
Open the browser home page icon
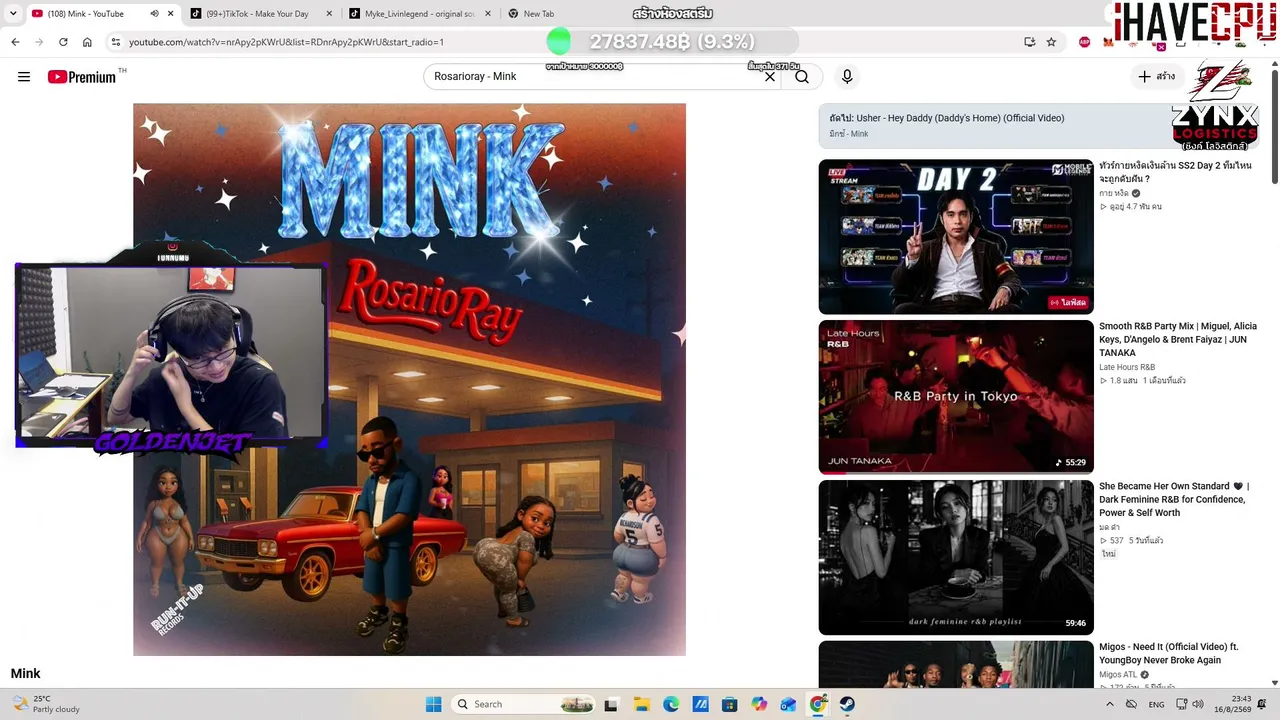pos(87,42)
